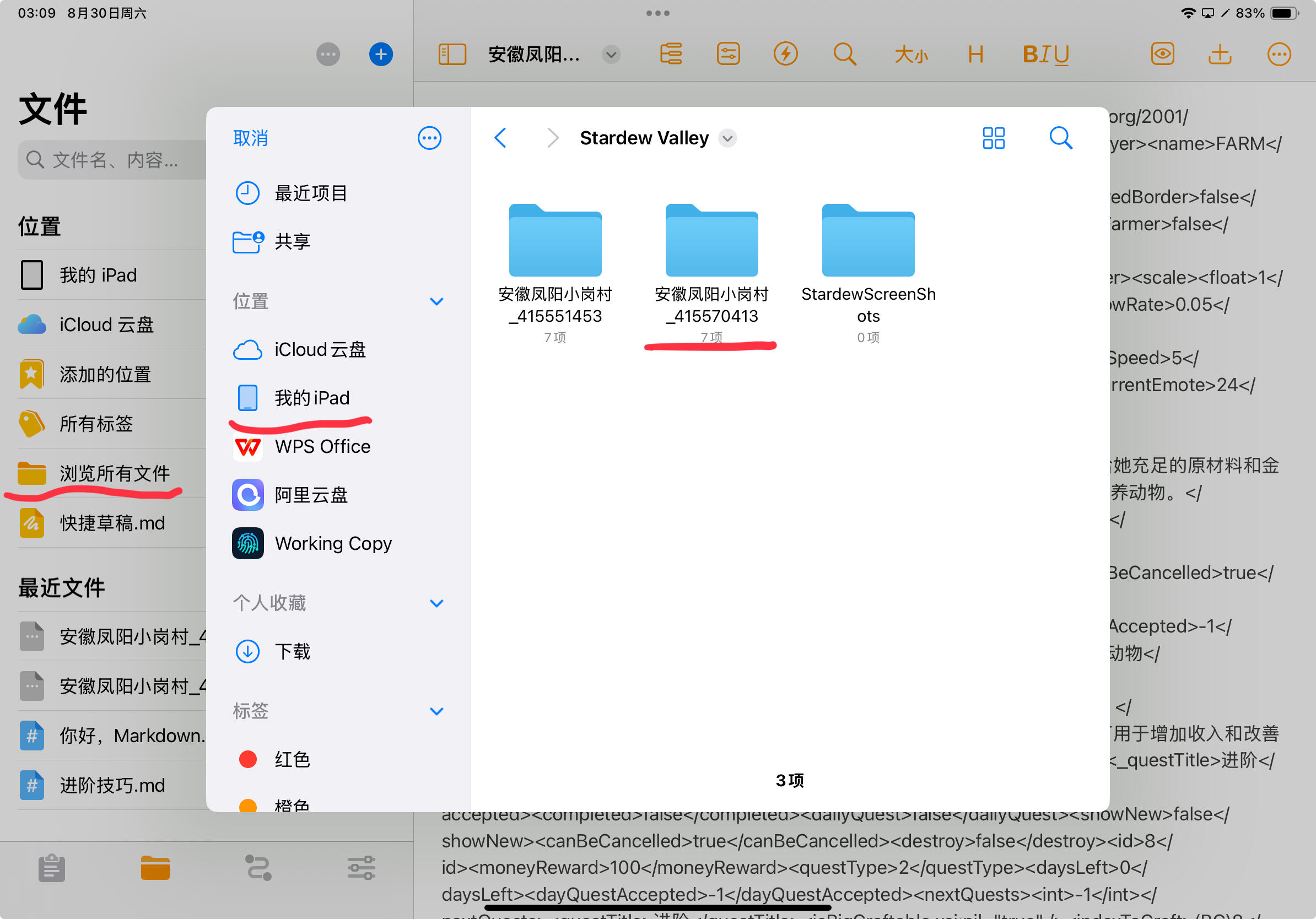Open recent file 进阶技巧.md
1316x919 pixels.
click(112, 786)
